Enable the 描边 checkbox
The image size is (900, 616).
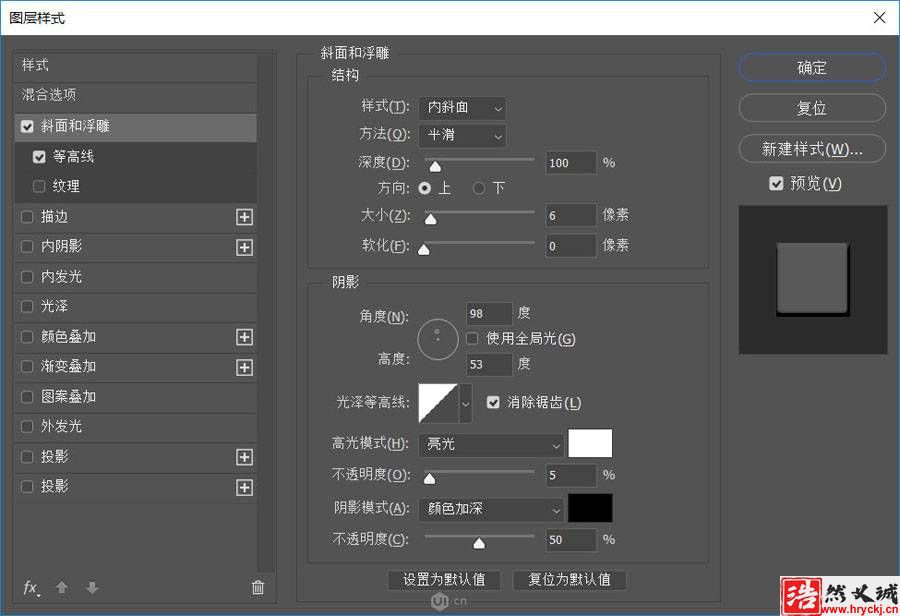click(x=27, y=217)
